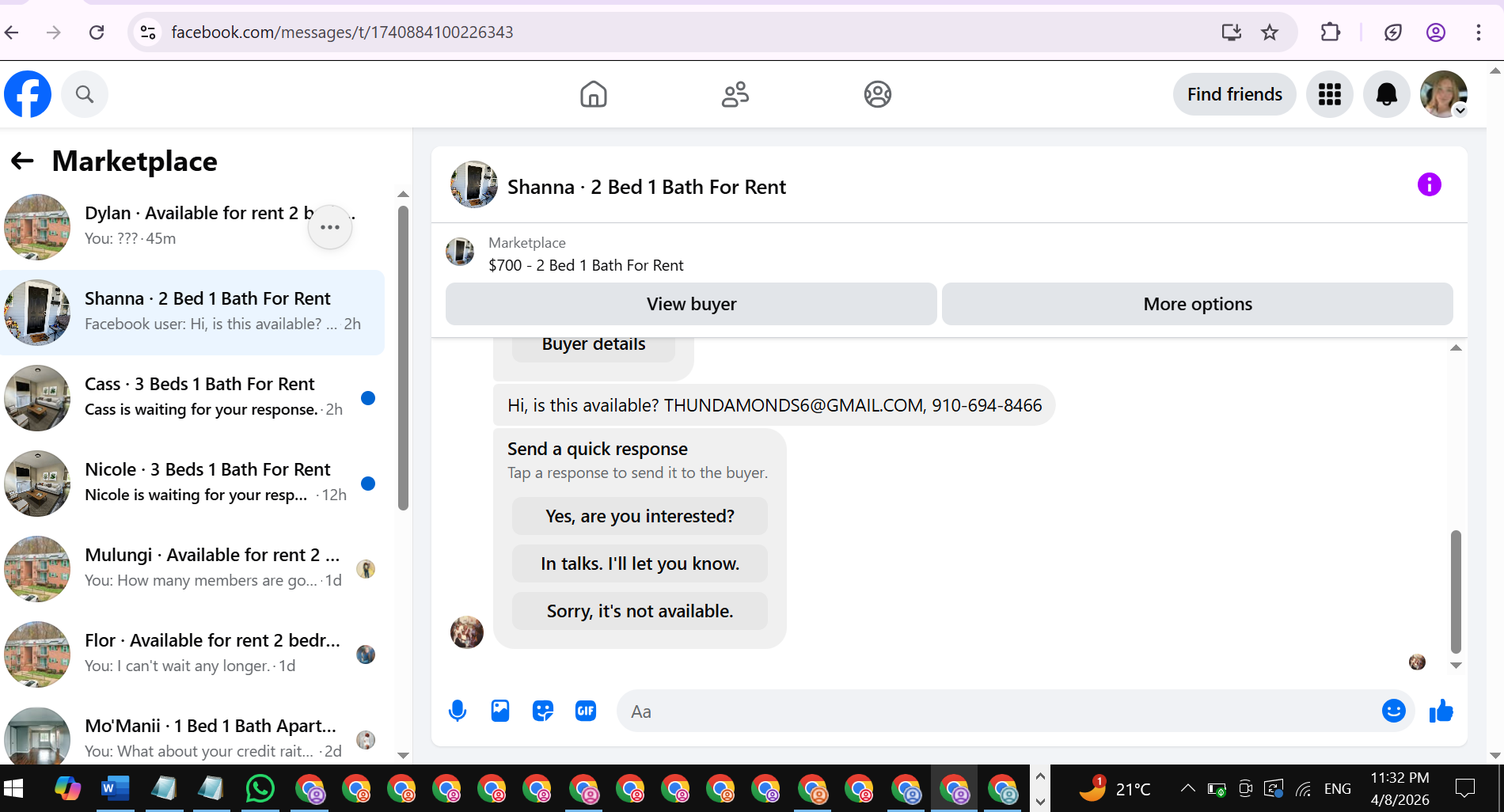Open the More options button

1198,304
